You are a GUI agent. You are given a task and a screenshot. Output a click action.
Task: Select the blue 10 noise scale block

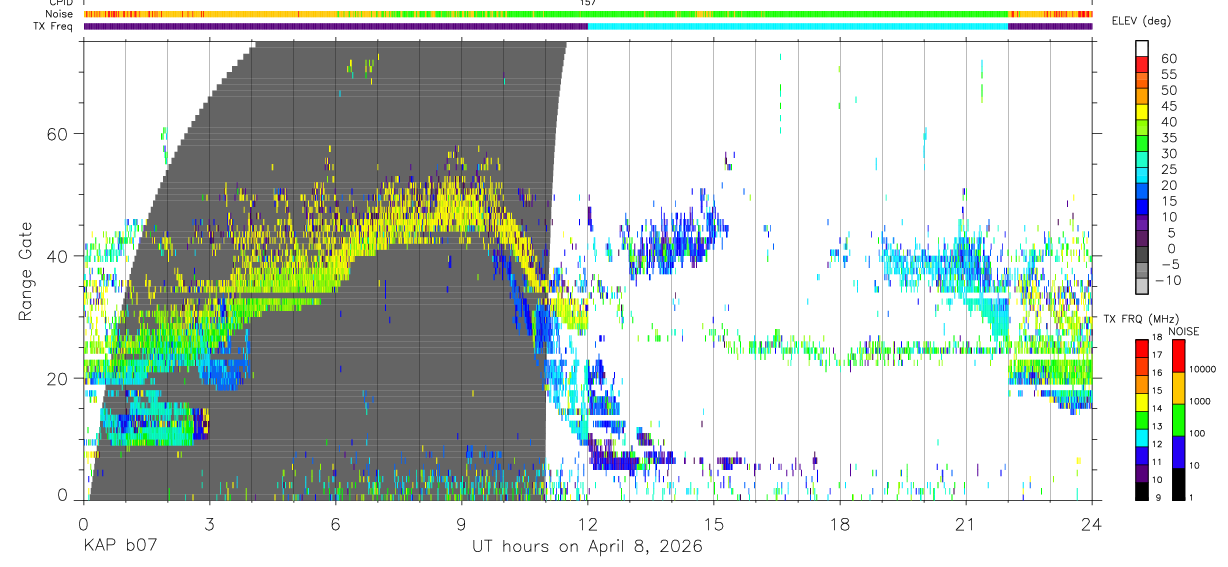point(1178,451)
